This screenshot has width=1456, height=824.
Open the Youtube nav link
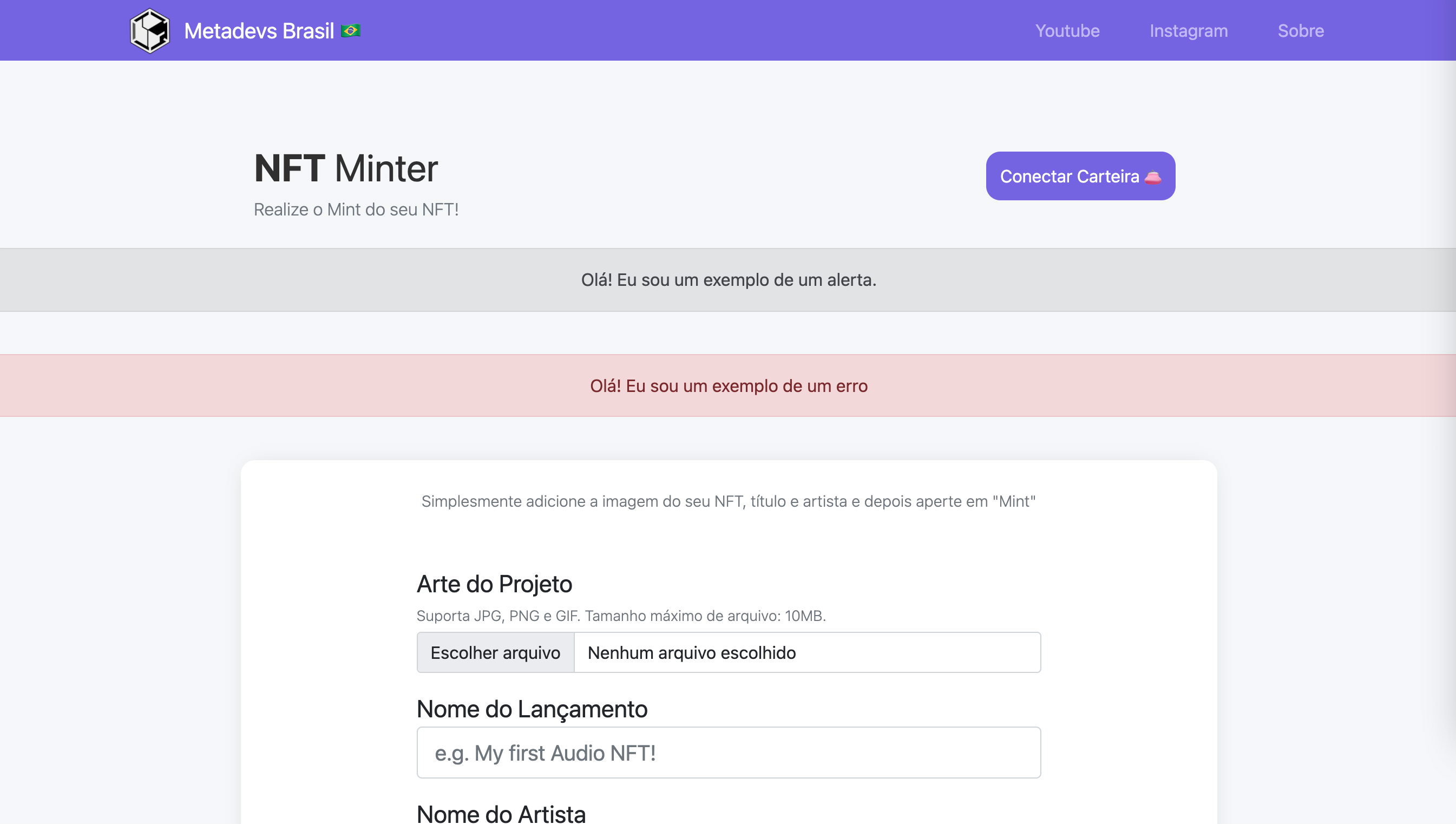(1067, 30)
